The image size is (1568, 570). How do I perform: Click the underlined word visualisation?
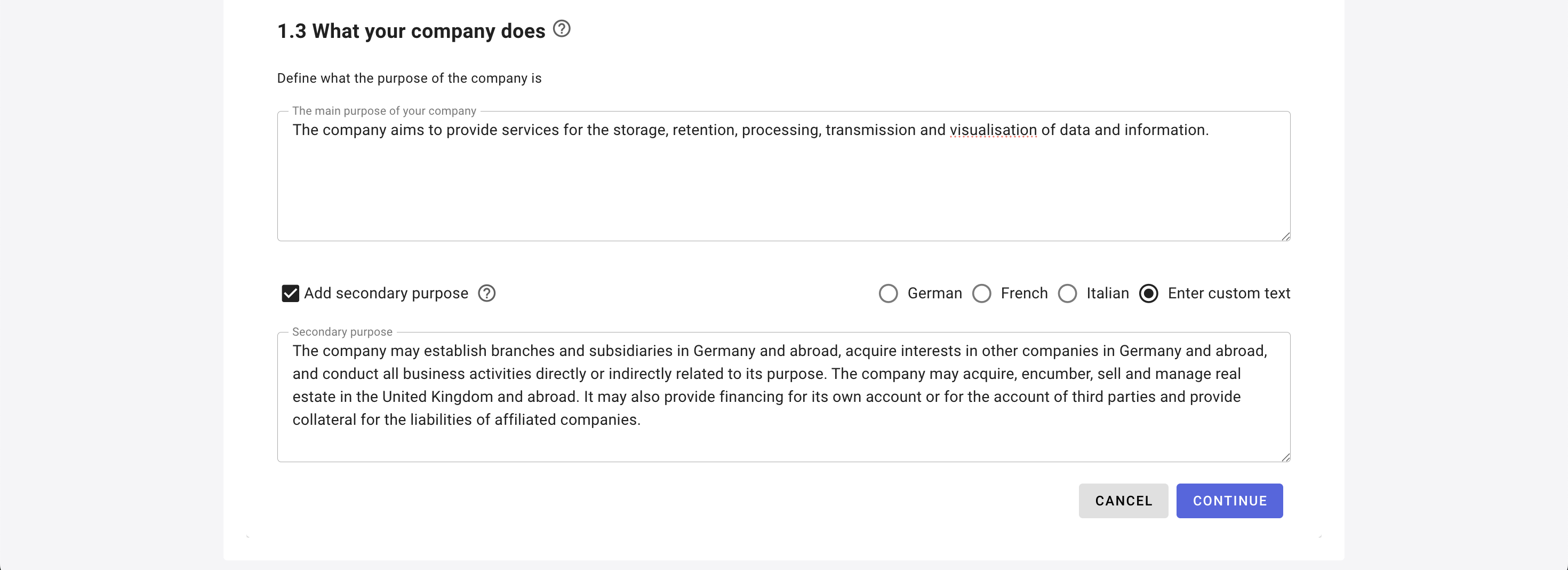coord(993,130)
